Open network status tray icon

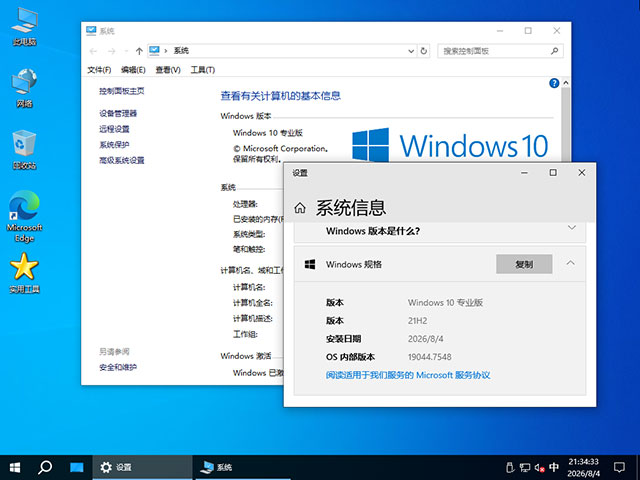point(524,467)
